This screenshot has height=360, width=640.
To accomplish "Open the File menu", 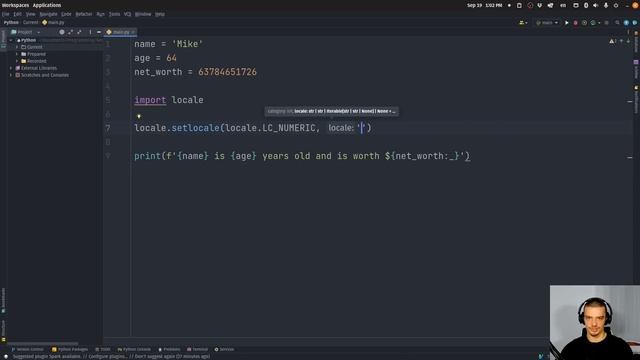I will pyautogui.click(x=5, y=14).
